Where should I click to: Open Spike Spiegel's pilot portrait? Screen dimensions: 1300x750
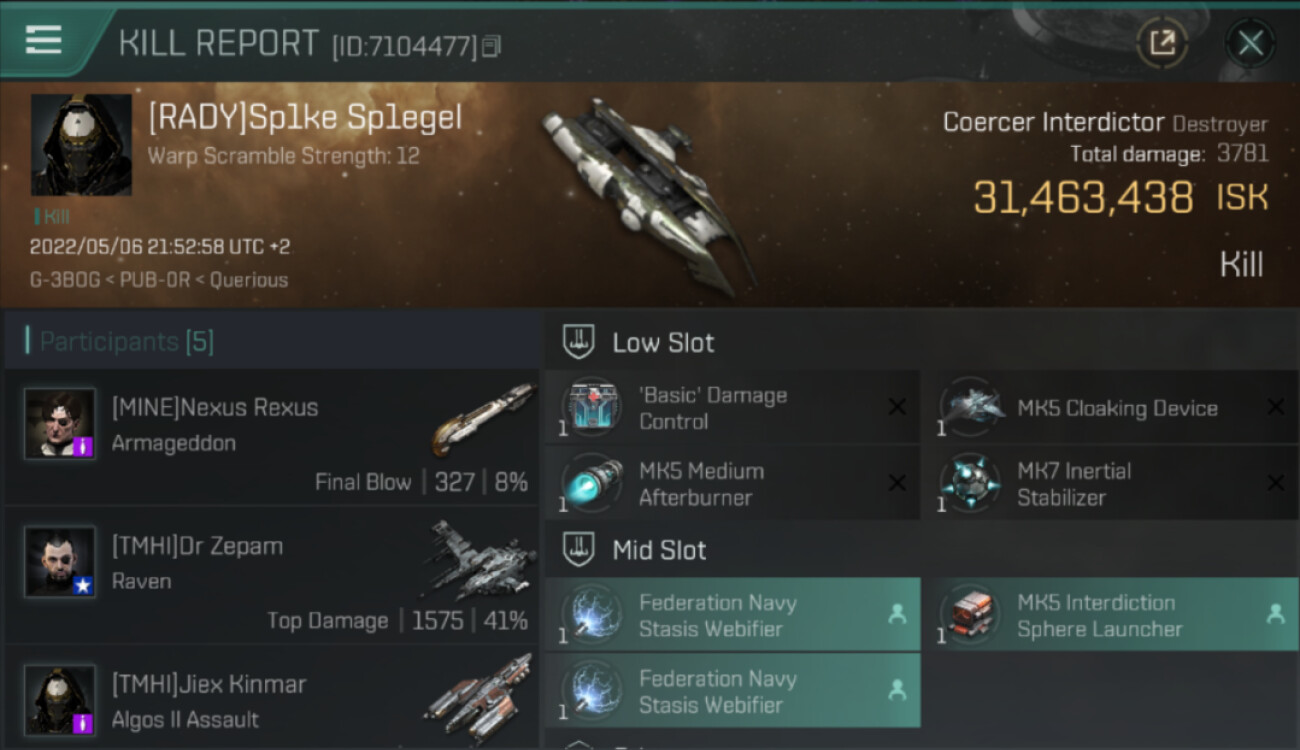(81, 144)
